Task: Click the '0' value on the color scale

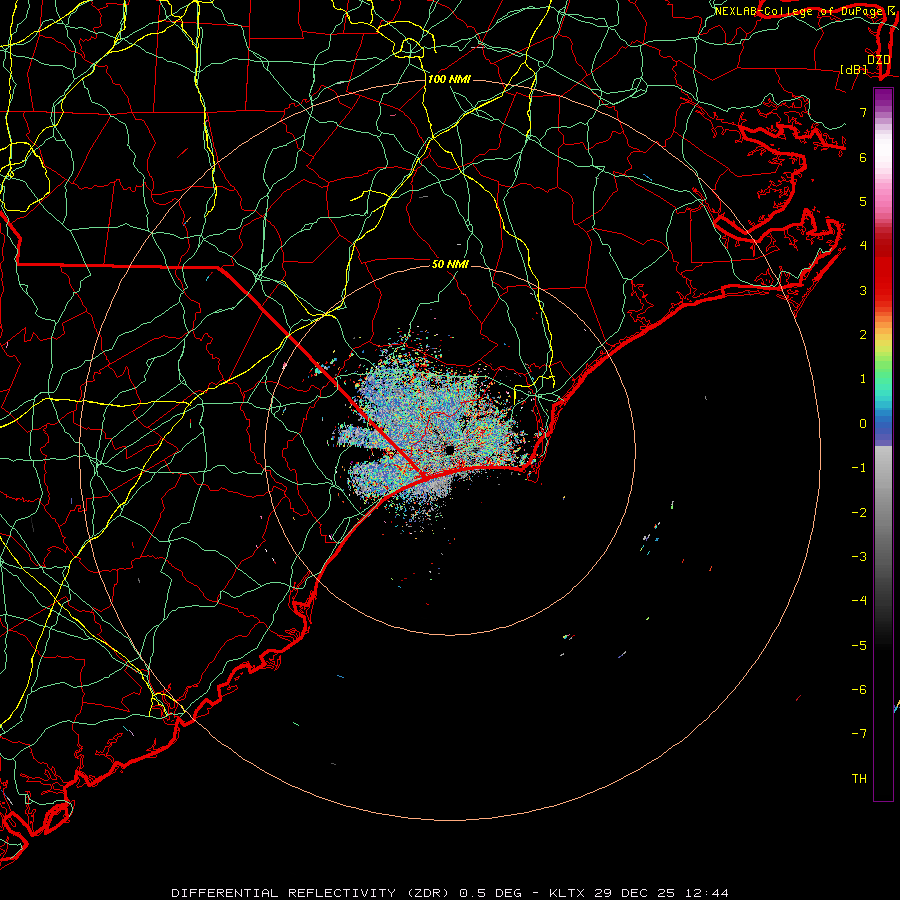Action: pos(863,424)
